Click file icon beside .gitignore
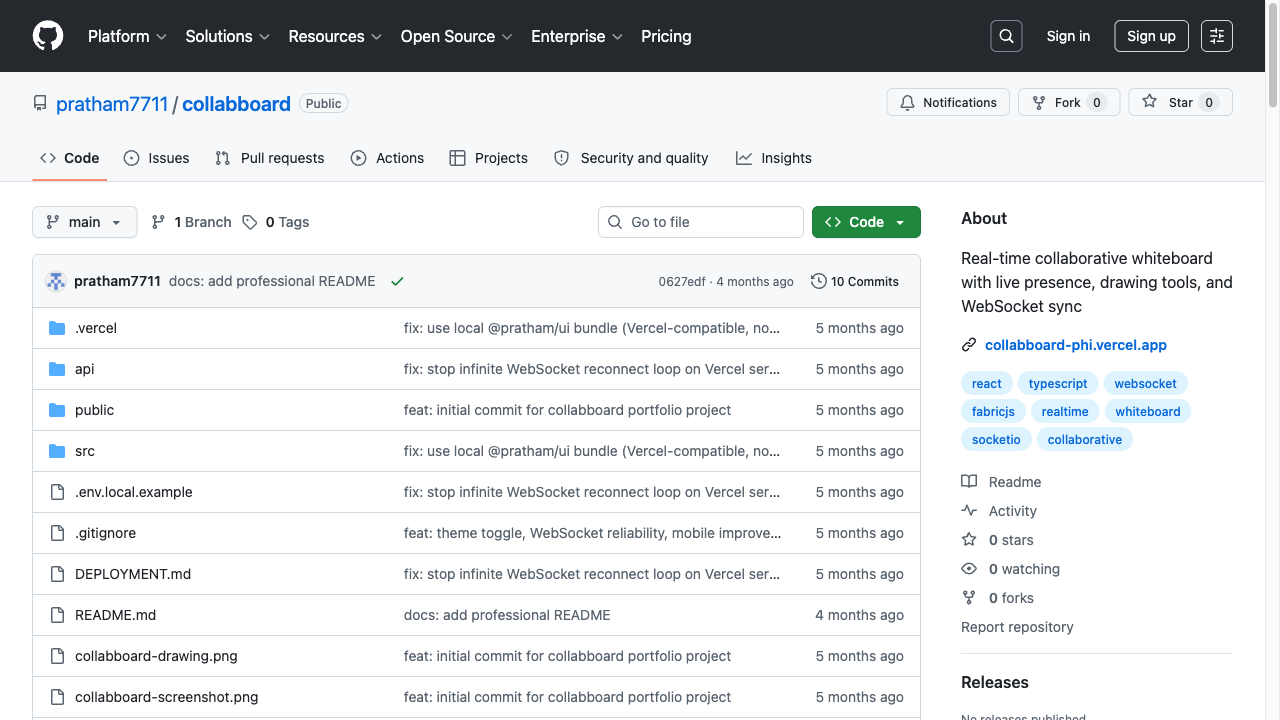This screenshot has height=720, width=1280. pyautogui.click(x=57, y=533)
